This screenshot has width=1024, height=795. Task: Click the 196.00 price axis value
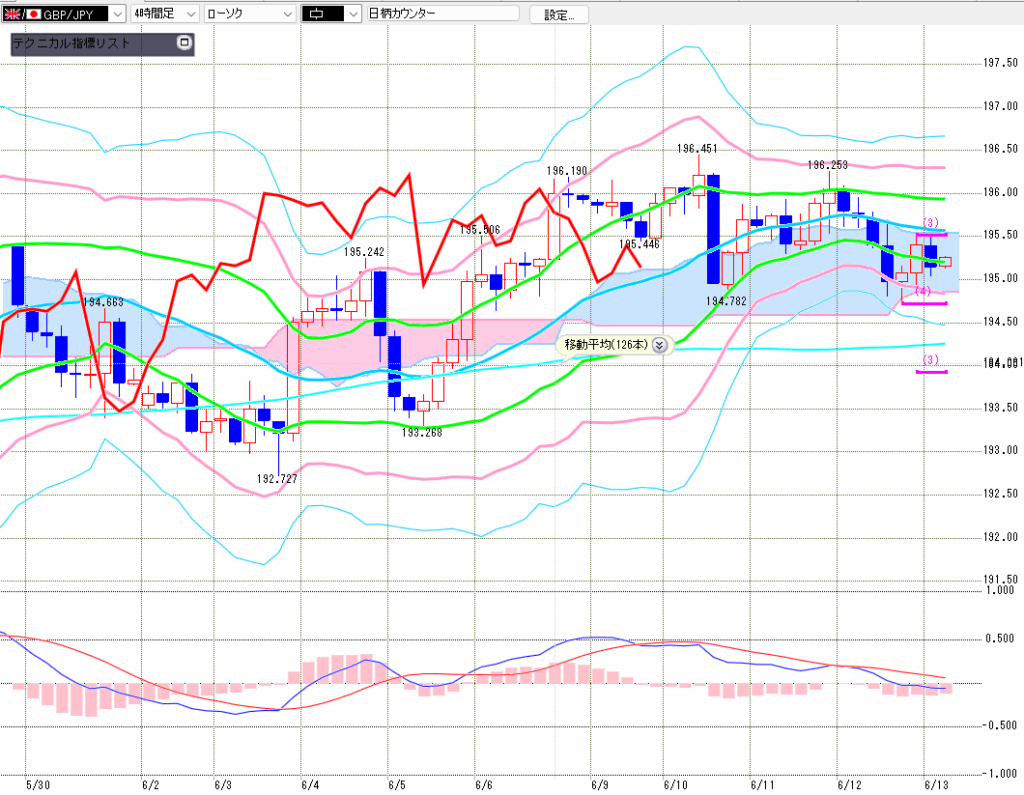[1000, 192]
